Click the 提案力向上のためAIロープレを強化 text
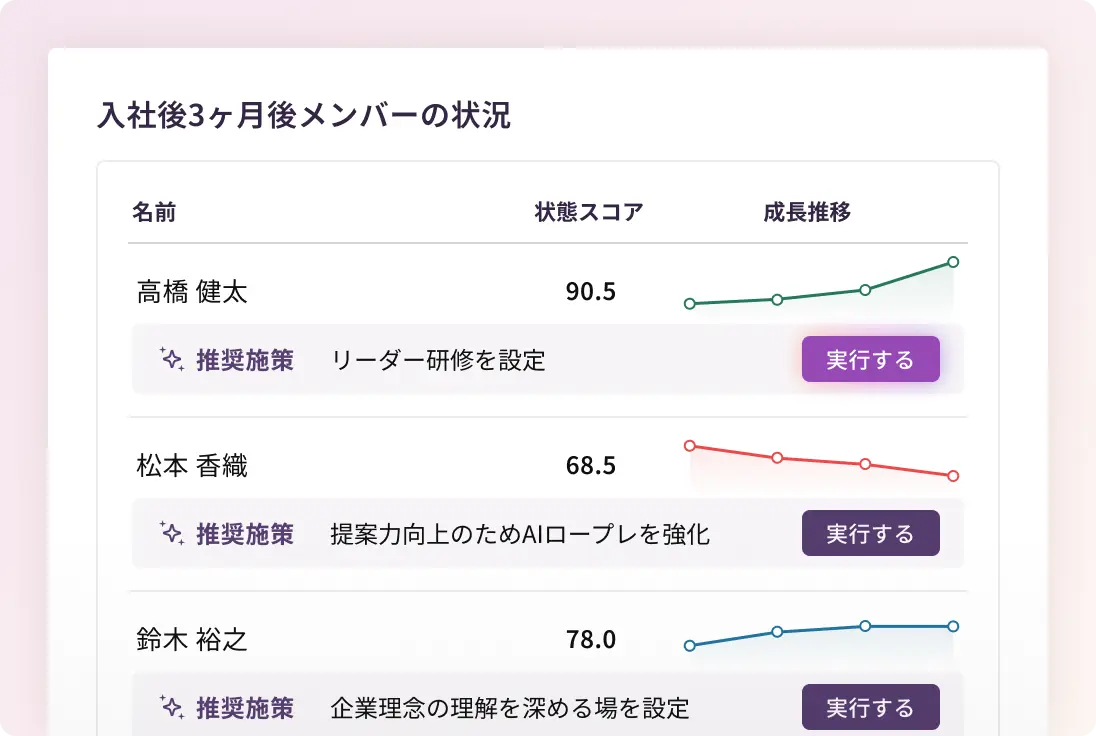Screen dimensions: 1096x736 [x=520, y=534]
